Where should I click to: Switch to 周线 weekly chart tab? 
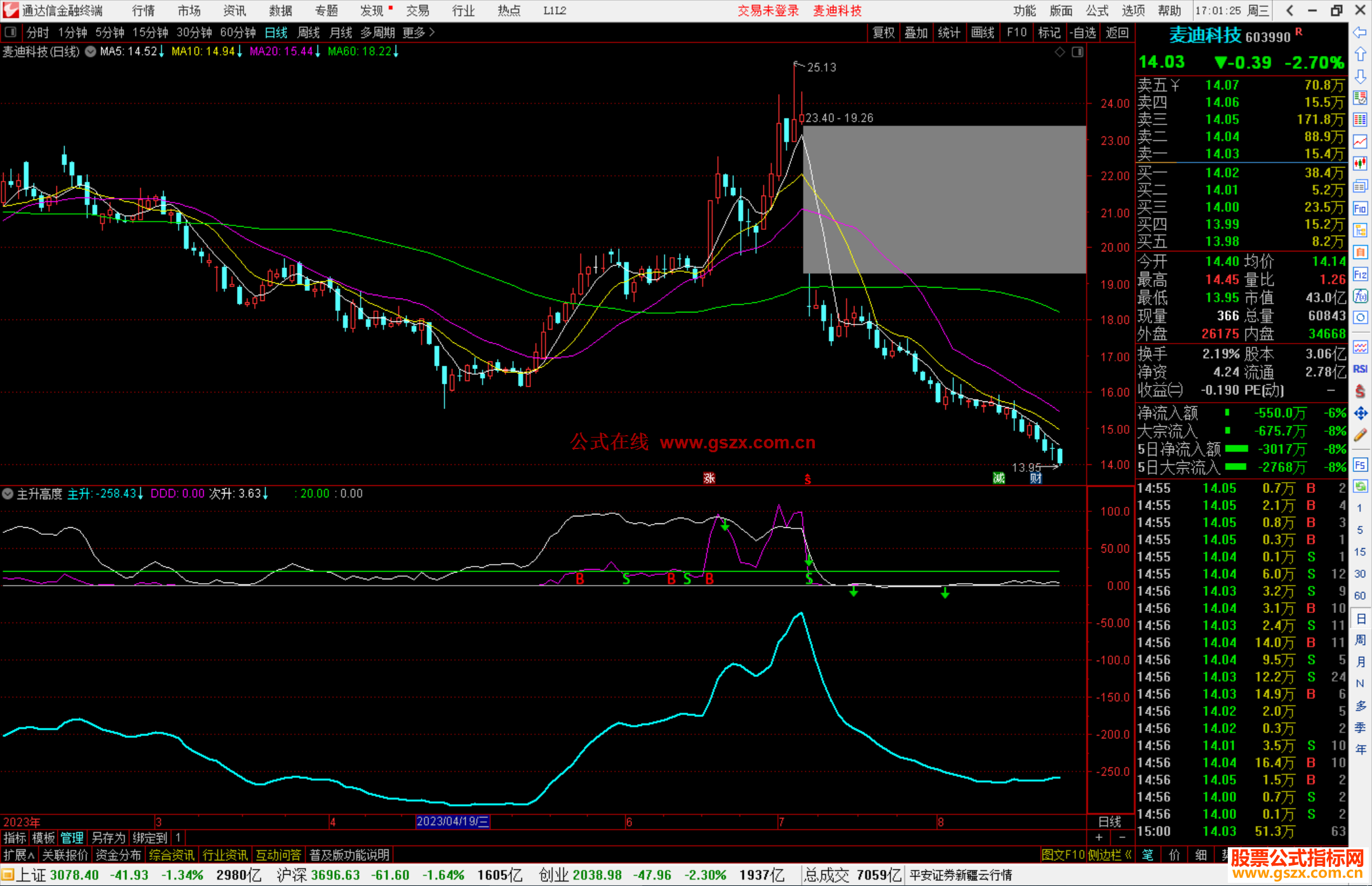pos(309,32)
